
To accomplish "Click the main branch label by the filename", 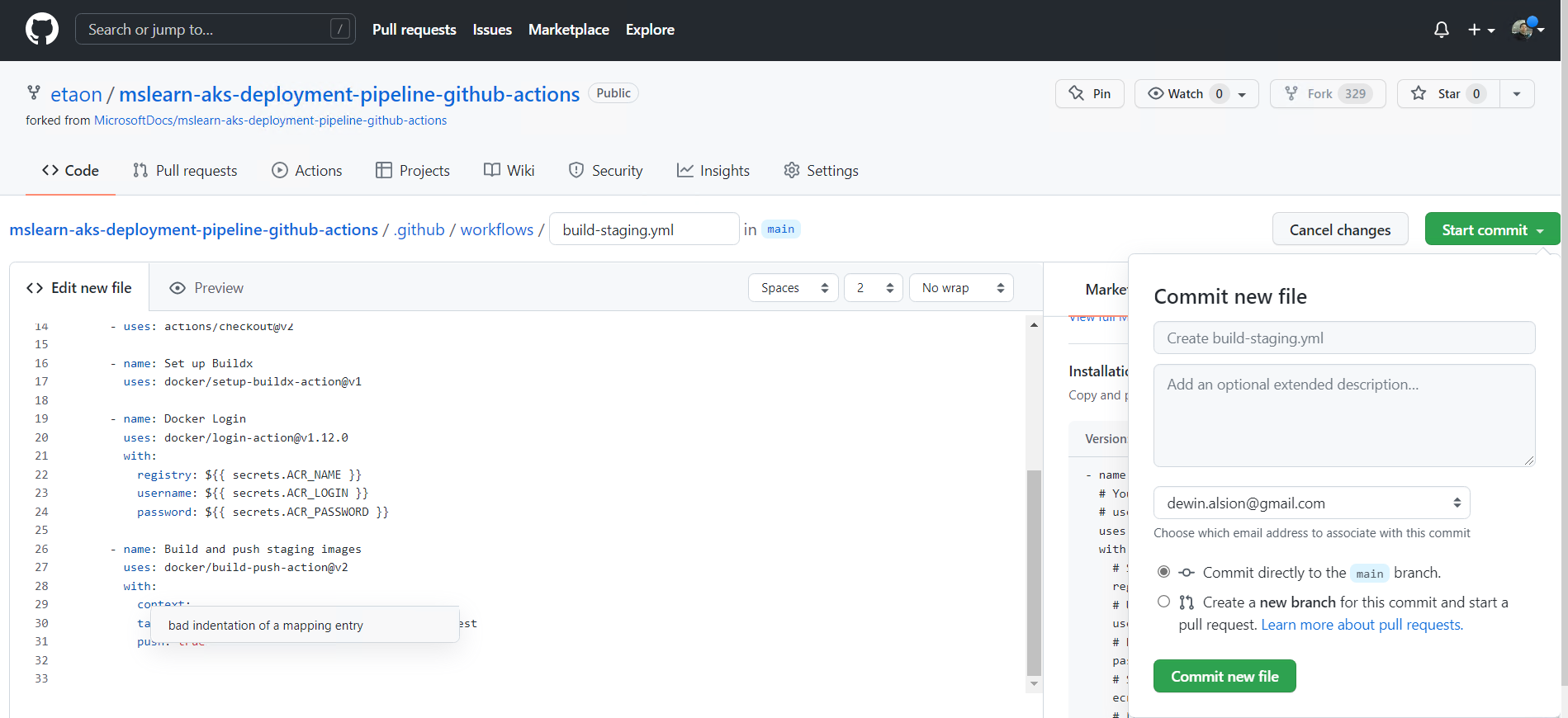I will pyautogui.click(x=780, y=229).
